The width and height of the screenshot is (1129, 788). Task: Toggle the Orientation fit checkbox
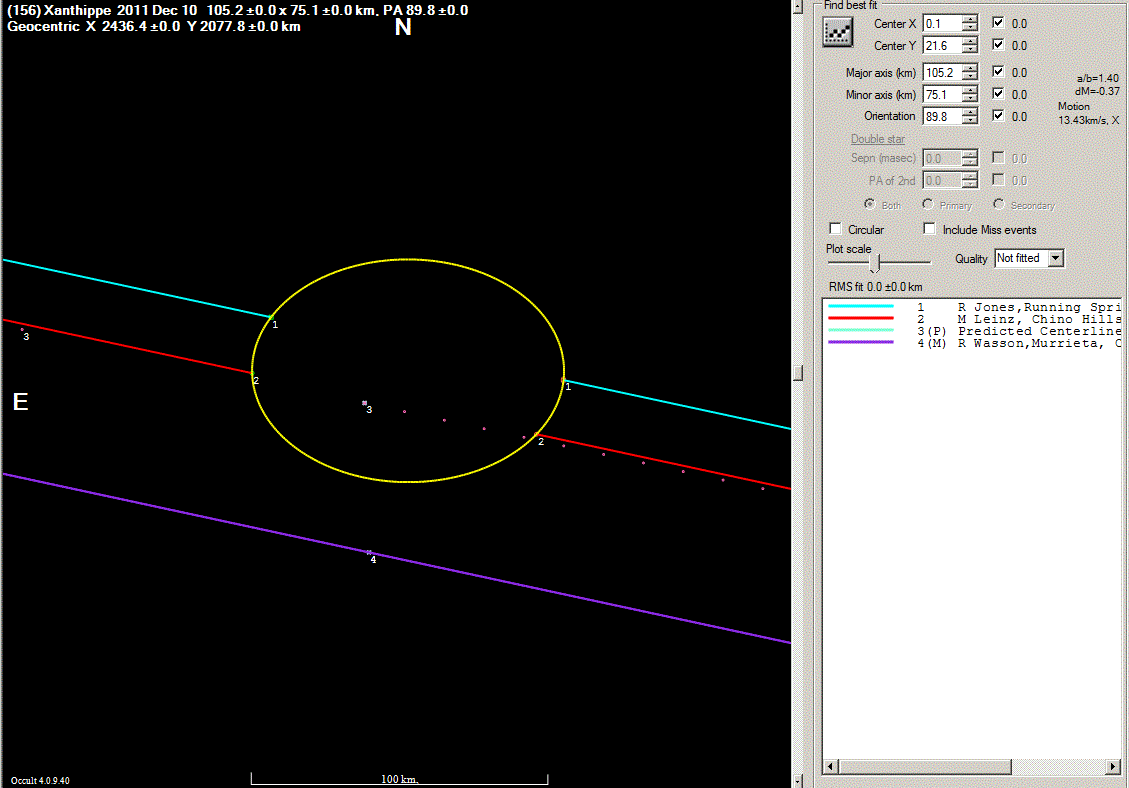click(998, 116)
